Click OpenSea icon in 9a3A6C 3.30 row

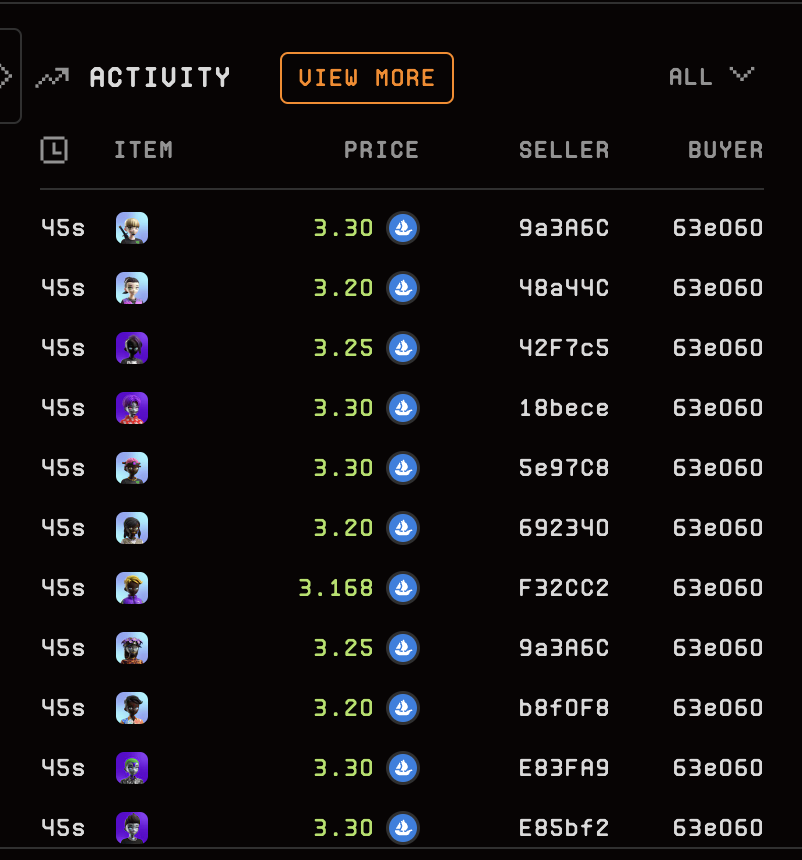(x=403, y=228)
